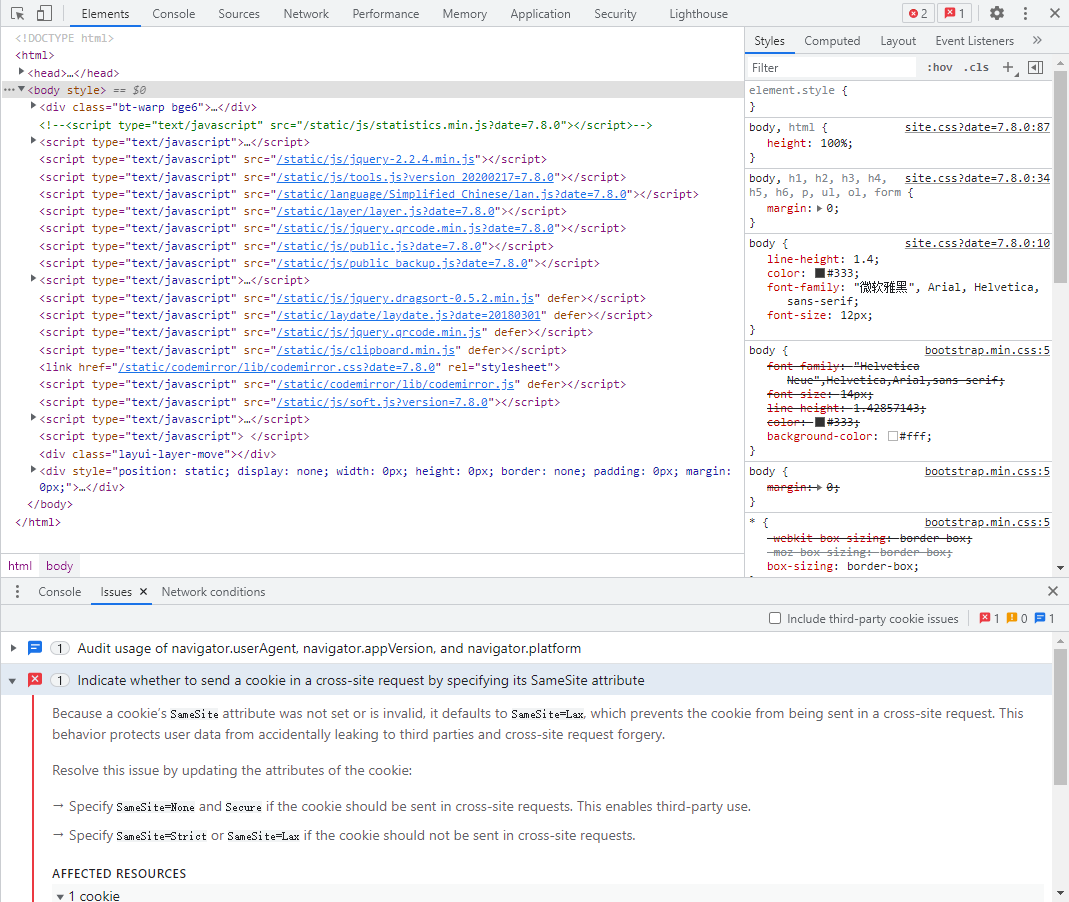Open the DevTools three-dot customize menu
The width and height of the screenshot is (1069, 902).
click(x=1025, y=14)
